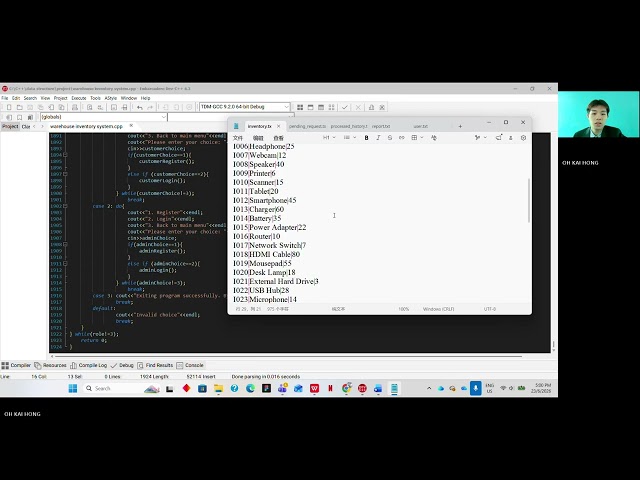Open Microsoft Edge from the taskbar
The width and height of the screenshot is (640, 480).
point(250,388)
